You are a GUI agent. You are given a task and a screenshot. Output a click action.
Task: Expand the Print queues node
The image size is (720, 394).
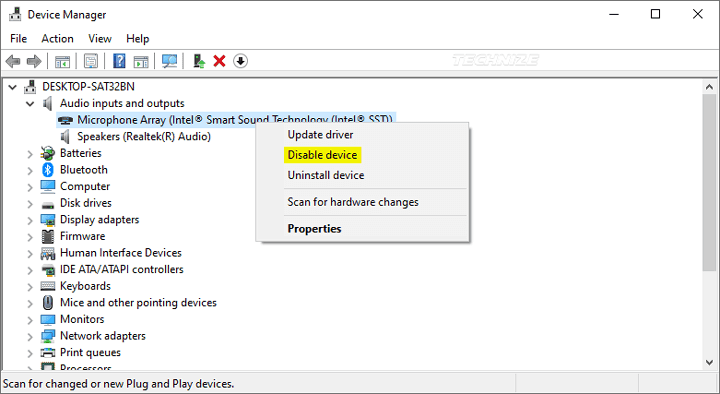tap(30, 353)
